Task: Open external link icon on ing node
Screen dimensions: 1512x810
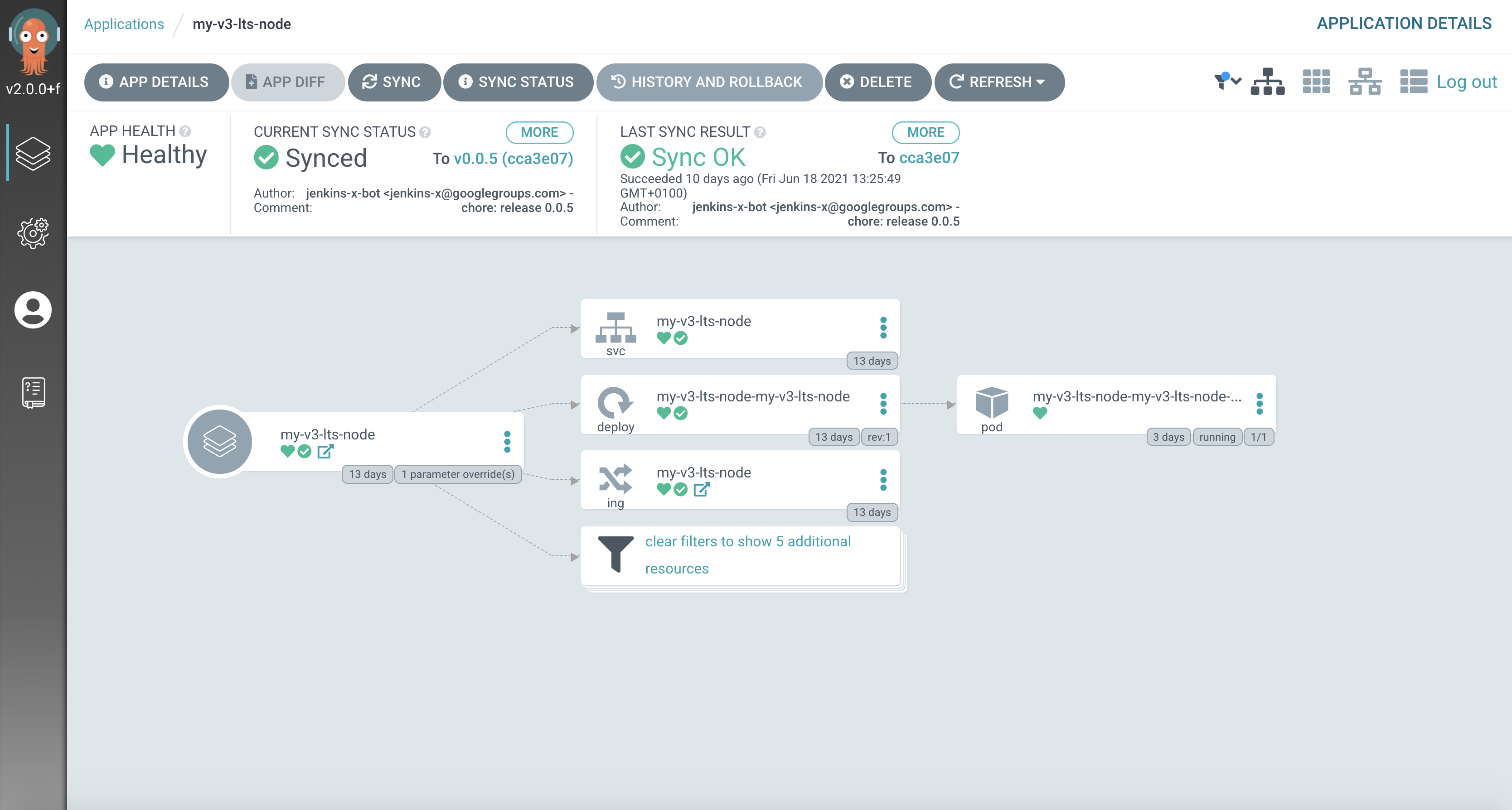Action: [702, 489]
